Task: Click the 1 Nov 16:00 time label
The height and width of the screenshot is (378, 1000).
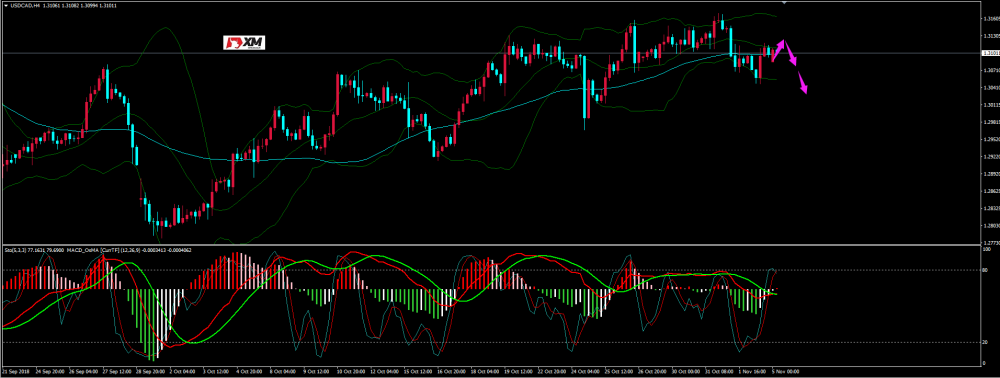Action: tap(753, 372)
